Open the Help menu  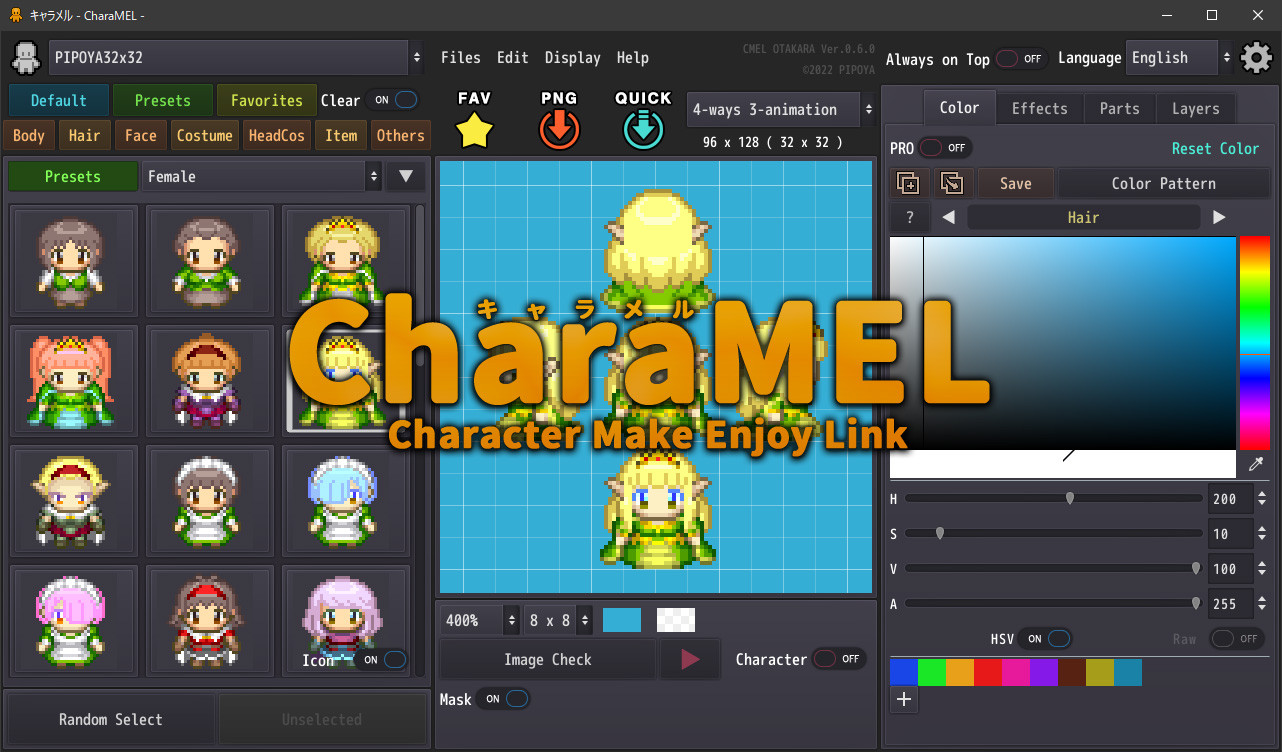(633, 58)
